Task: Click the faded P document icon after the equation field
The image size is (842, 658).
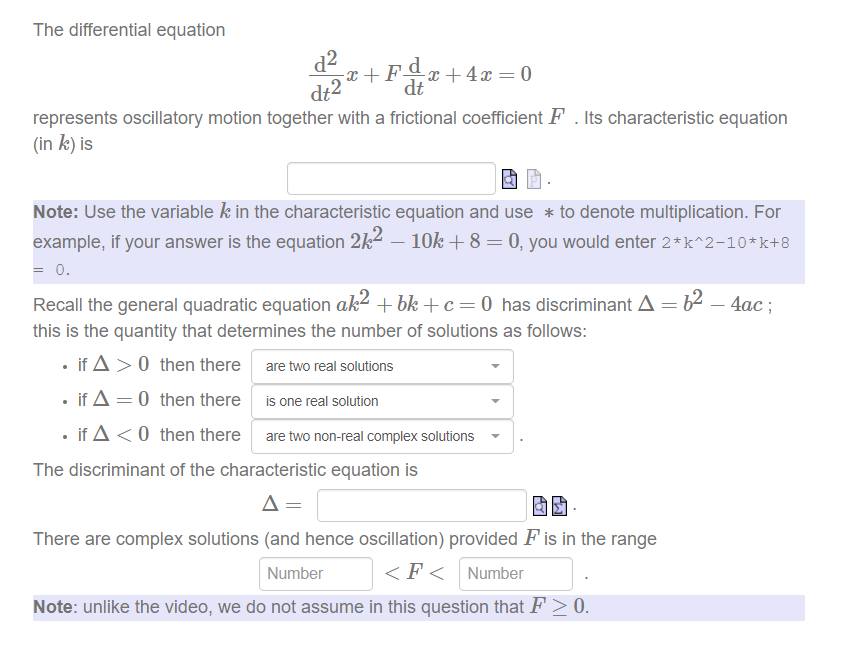Action: (532, 177)
